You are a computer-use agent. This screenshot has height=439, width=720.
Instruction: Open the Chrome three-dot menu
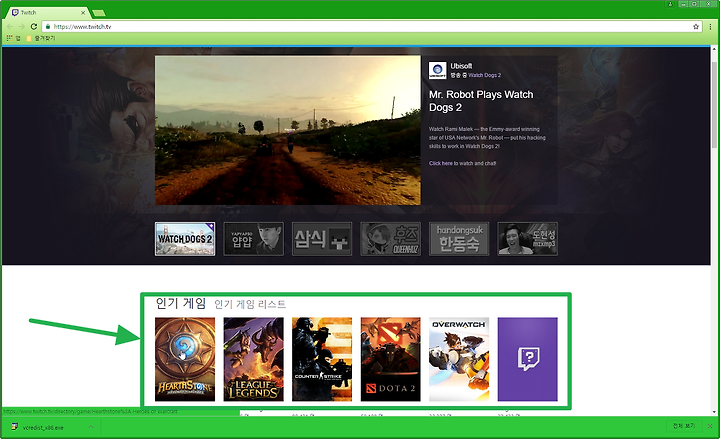click(710, 27)
